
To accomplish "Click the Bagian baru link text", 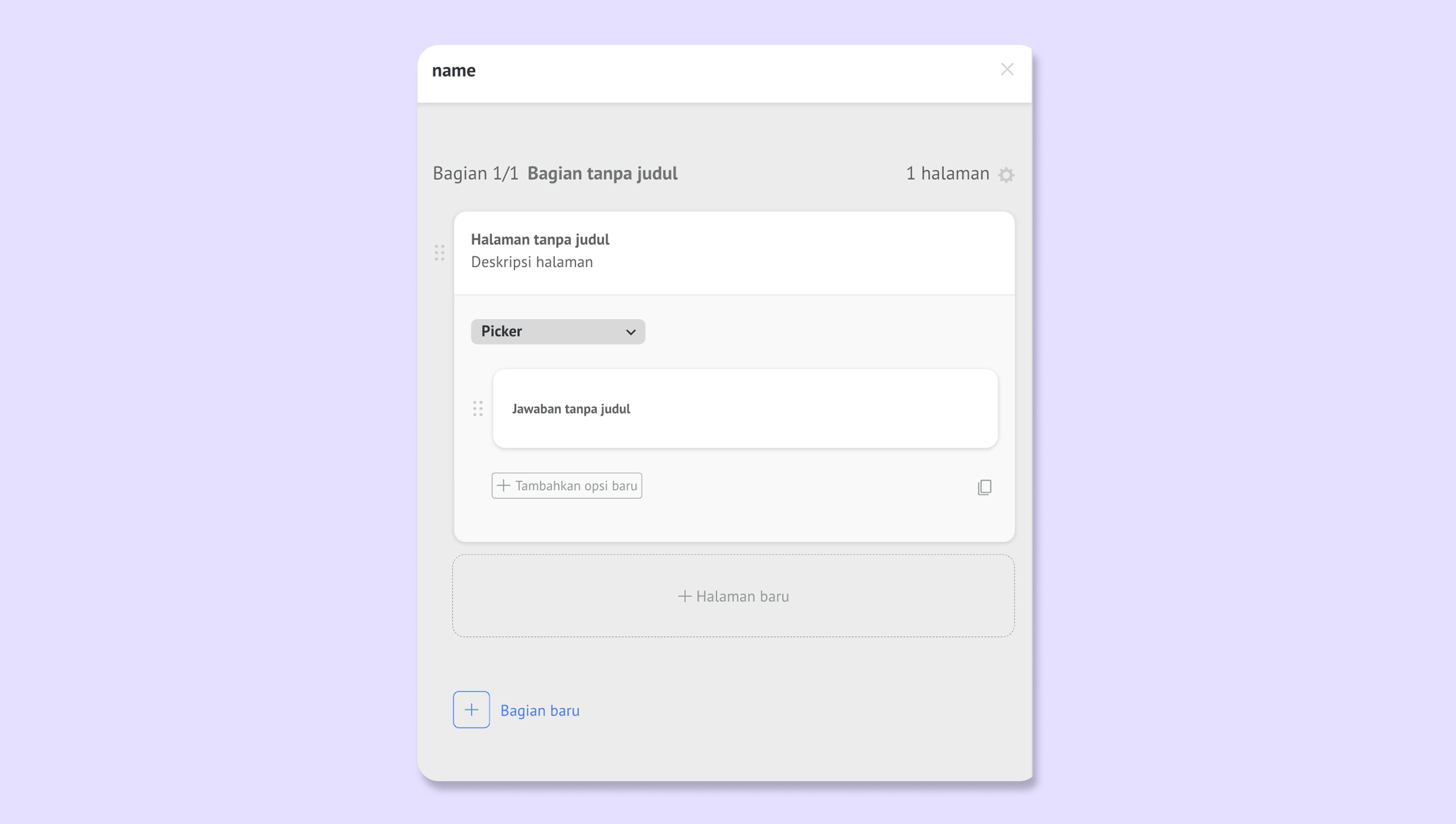I will click(540, 710).
